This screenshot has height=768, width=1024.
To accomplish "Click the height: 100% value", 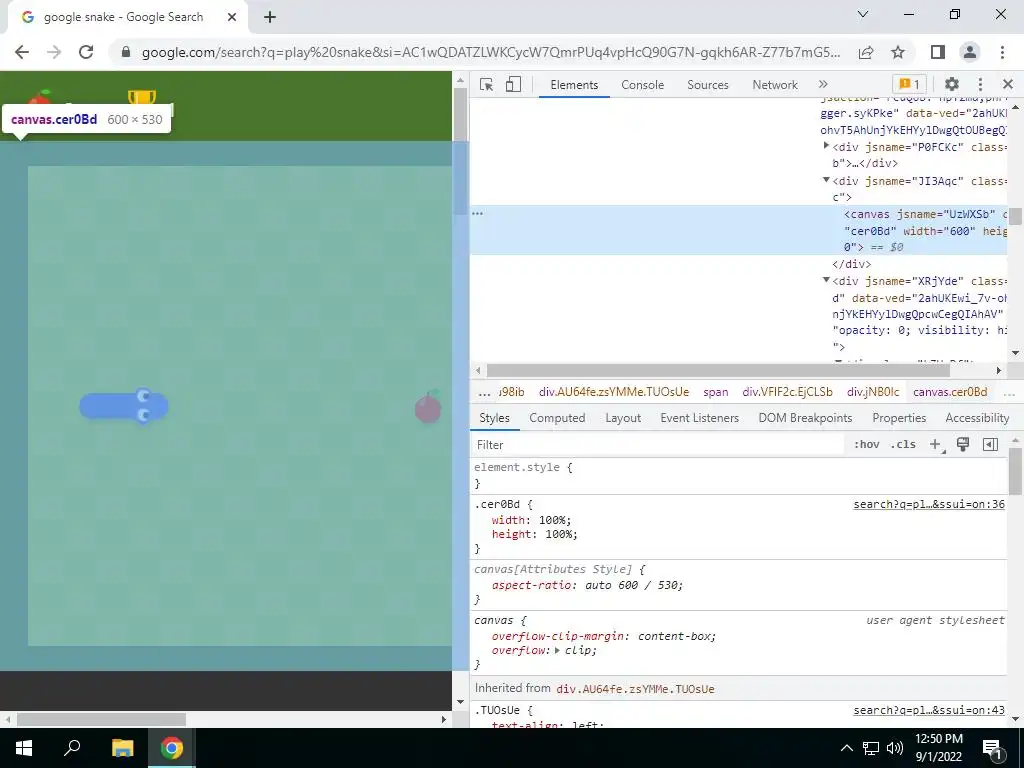I will (560, 534).
